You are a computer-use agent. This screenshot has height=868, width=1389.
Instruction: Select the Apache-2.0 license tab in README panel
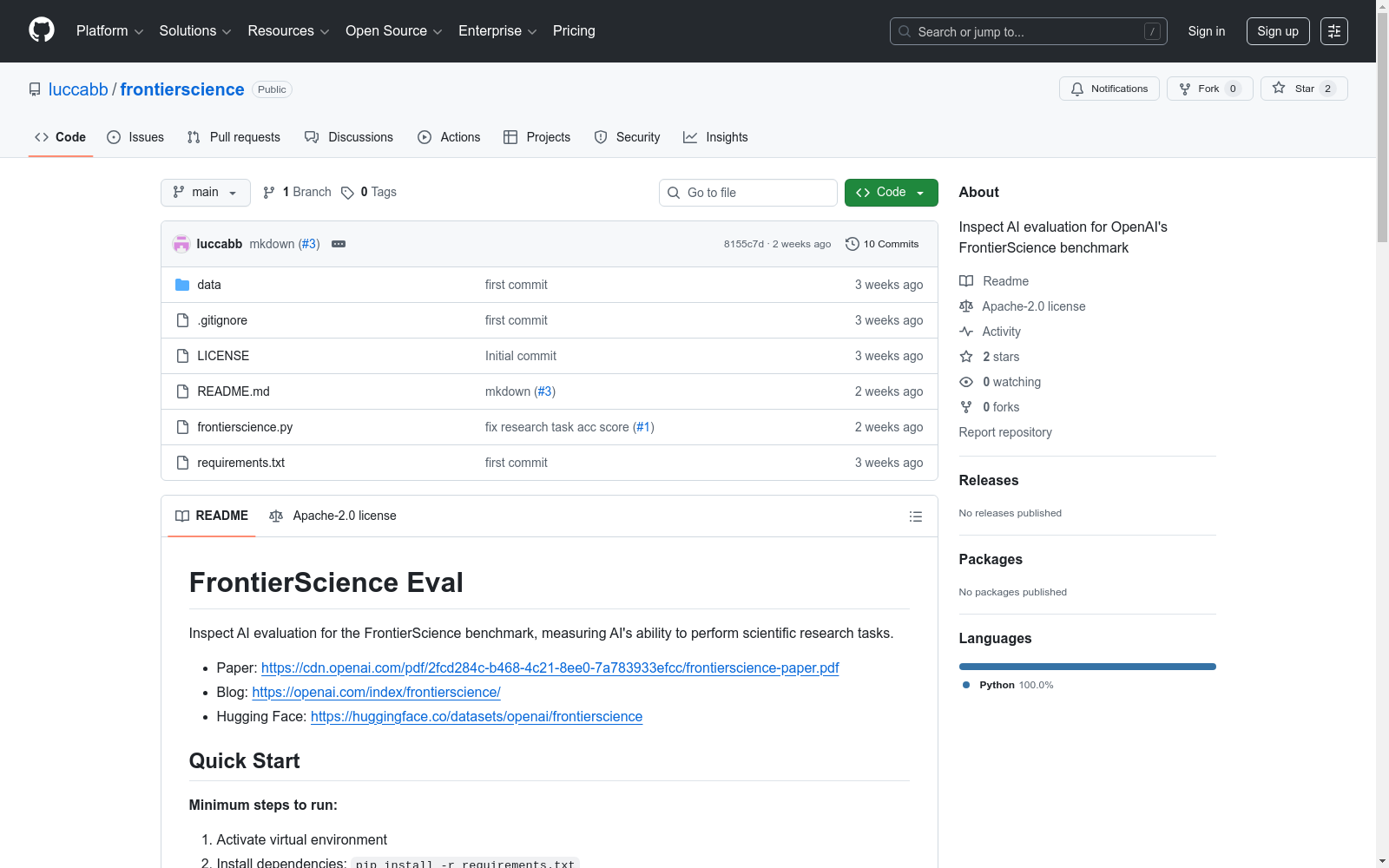[333, 516]
